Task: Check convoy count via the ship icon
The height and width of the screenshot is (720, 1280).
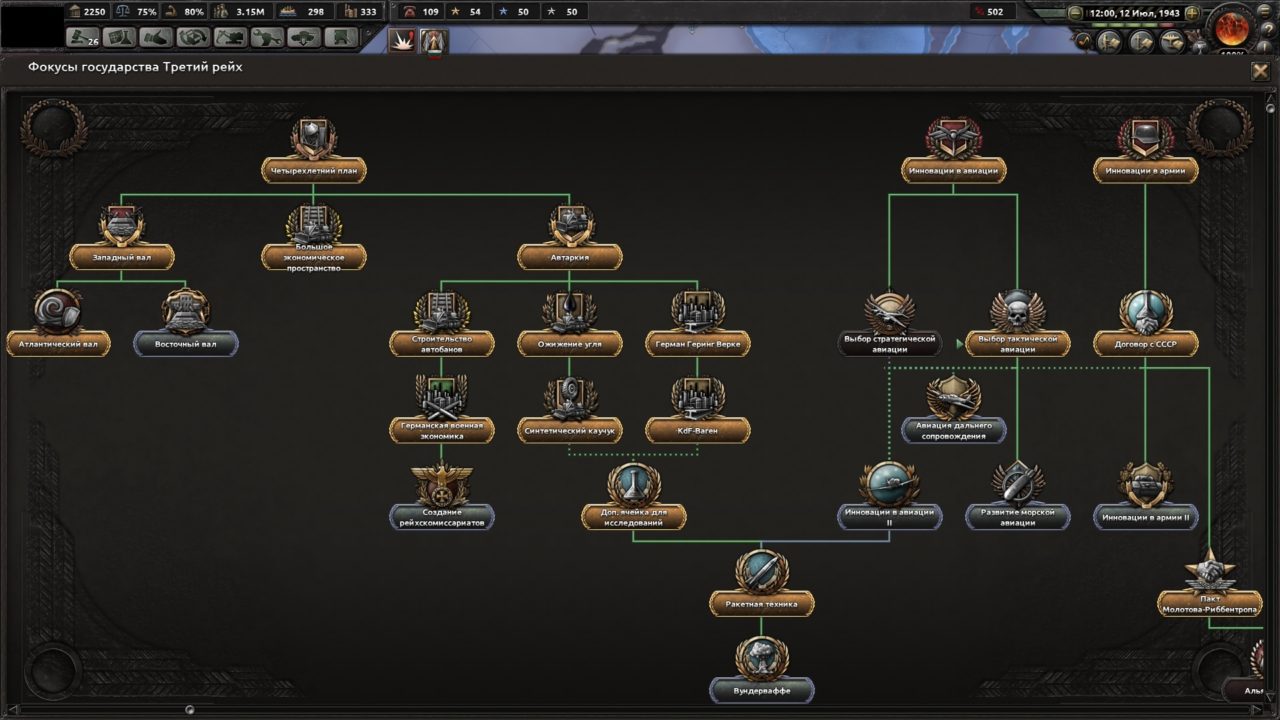Action: tap(285, 13)
